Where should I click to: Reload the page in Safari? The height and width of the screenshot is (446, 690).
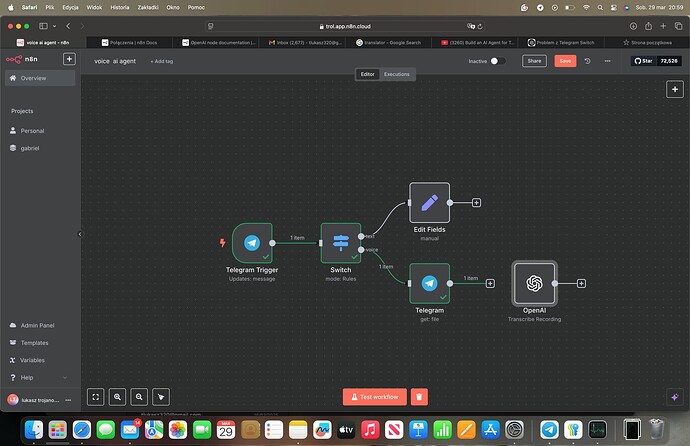[480, 26]
